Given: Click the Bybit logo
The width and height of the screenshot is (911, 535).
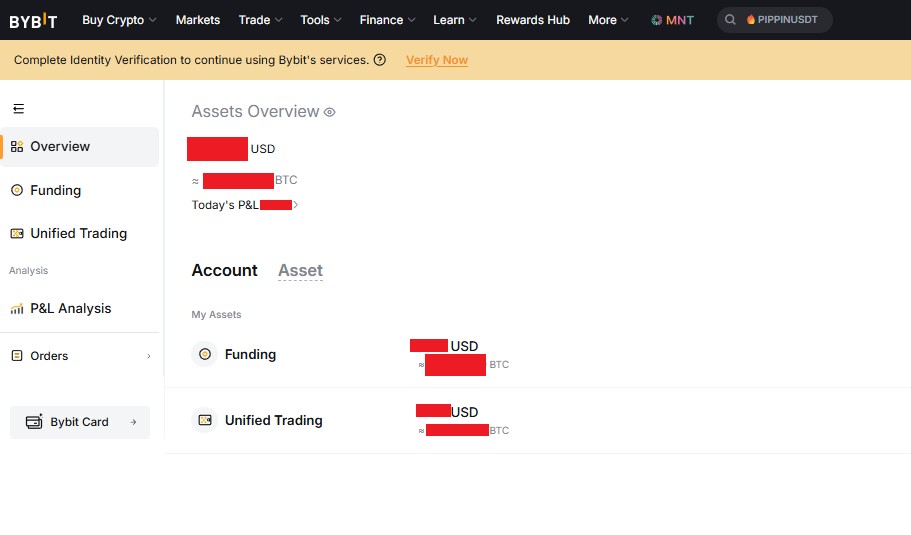Looking at the screenshot, I should [33, 21].
